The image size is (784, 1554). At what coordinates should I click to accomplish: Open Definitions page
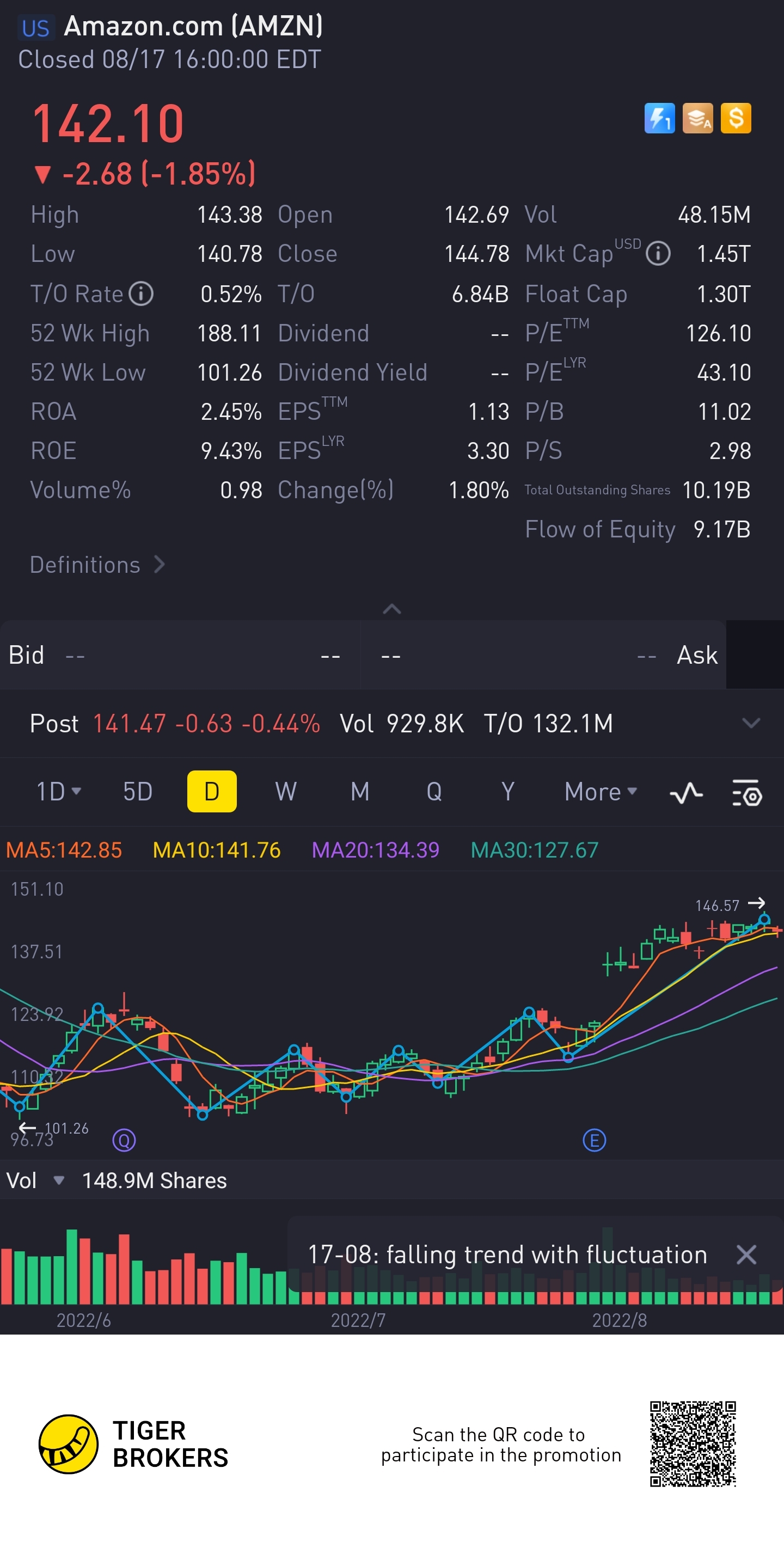(x=97, y=565)
